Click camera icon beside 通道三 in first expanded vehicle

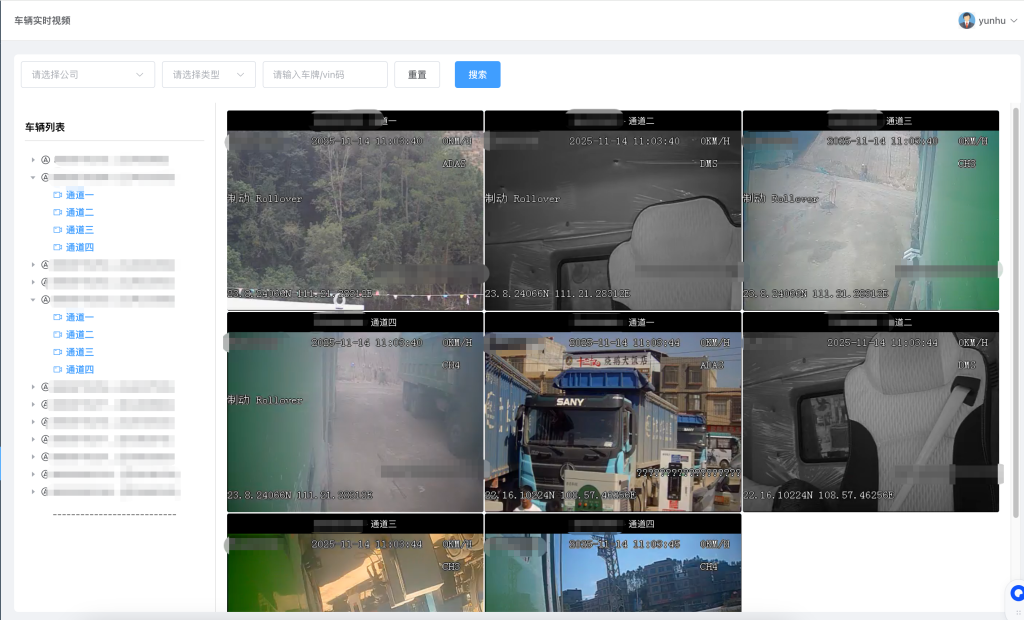click(x=57, y=230)
